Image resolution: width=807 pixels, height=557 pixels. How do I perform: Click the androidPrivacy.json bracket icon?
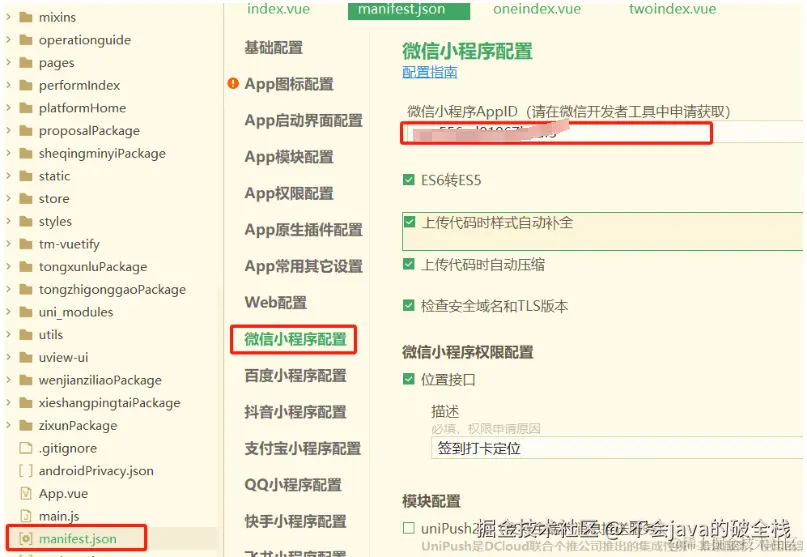26,471
